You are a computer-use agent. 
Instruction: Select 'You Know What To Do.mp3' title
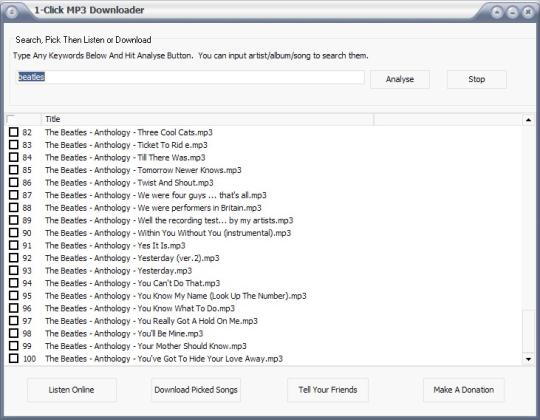click(186, 308)
